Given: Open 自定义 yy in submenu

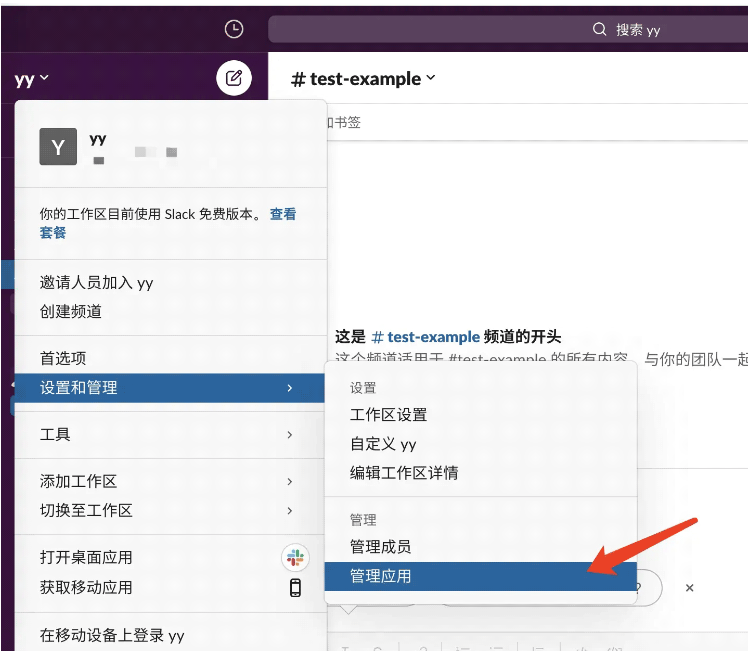Looking at the screenshot, I should pyautogui.click(x=481, y=444).
